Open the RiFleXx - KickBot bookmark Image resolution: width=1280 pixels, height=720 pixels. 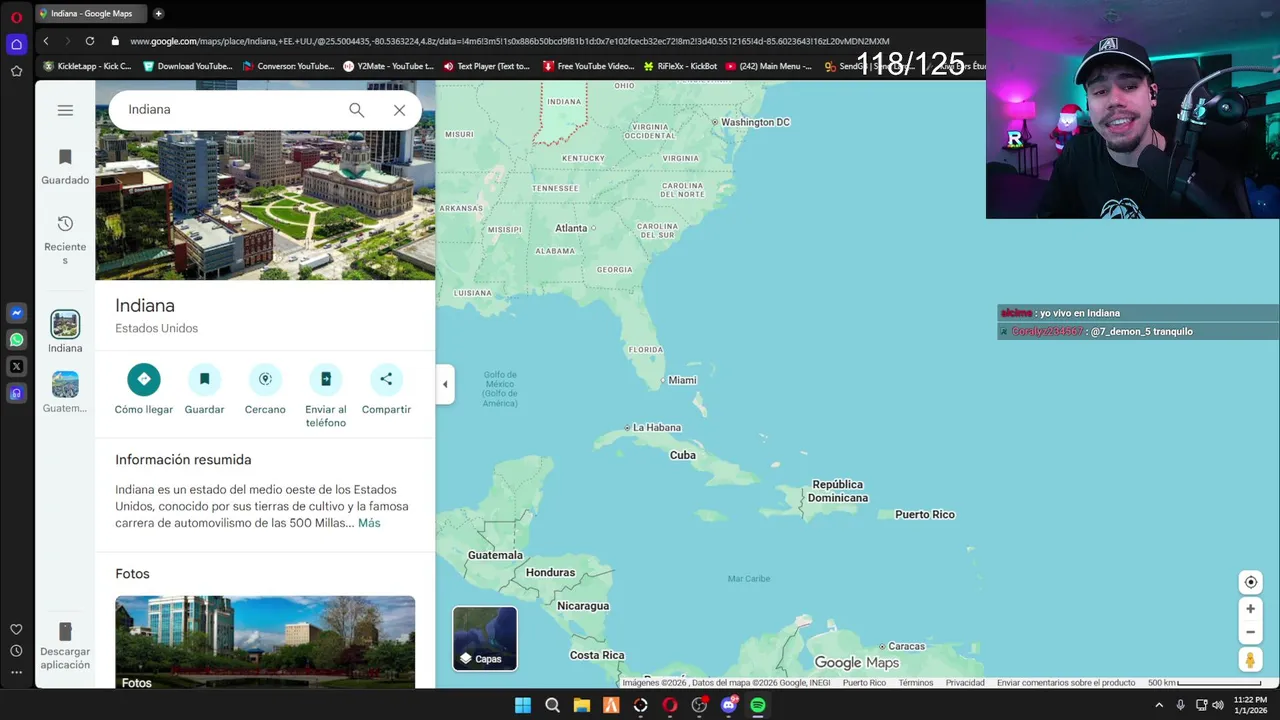pyautogui.click(x=680, y=66)
